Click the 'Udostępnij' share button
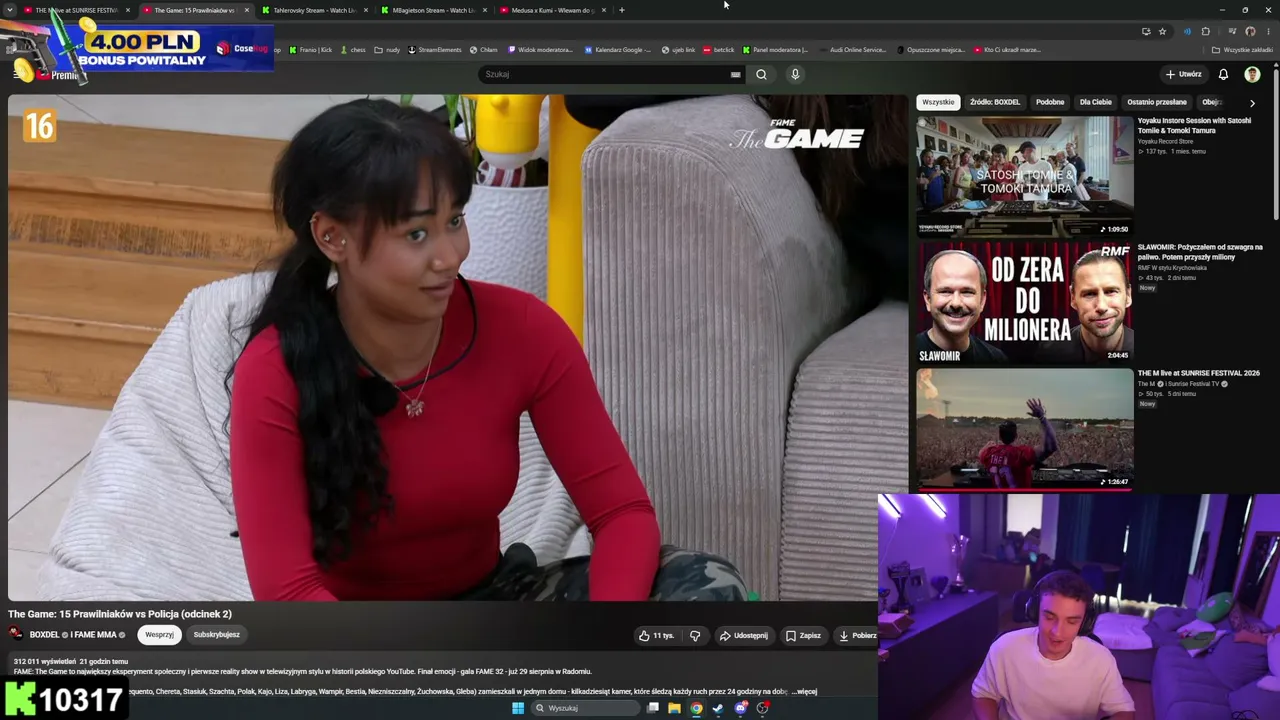The height and width of the screenshot is (720, 1280). pos(744,635)
